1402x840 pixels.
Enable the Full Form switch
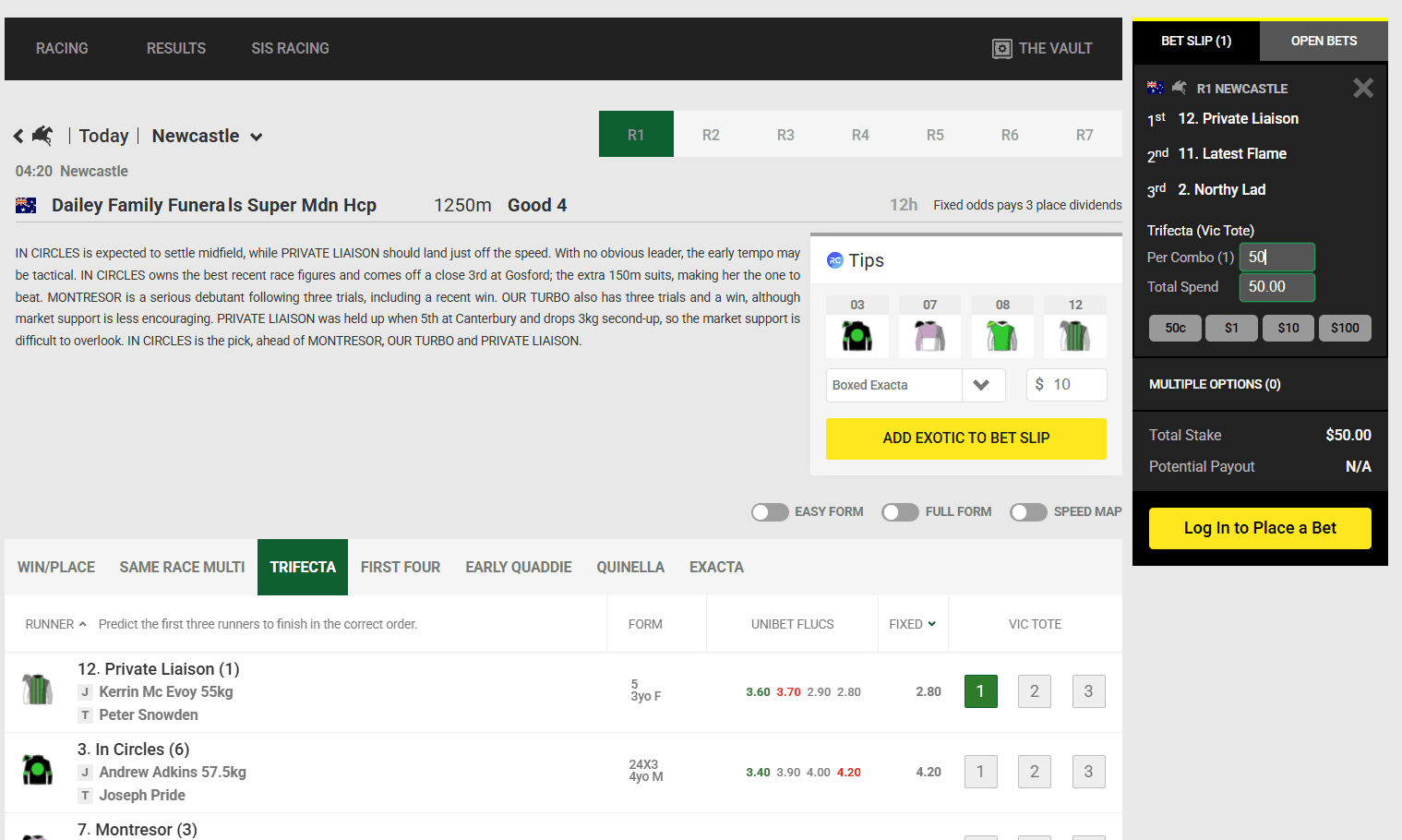pyautogui.click(x=900, y=512)
